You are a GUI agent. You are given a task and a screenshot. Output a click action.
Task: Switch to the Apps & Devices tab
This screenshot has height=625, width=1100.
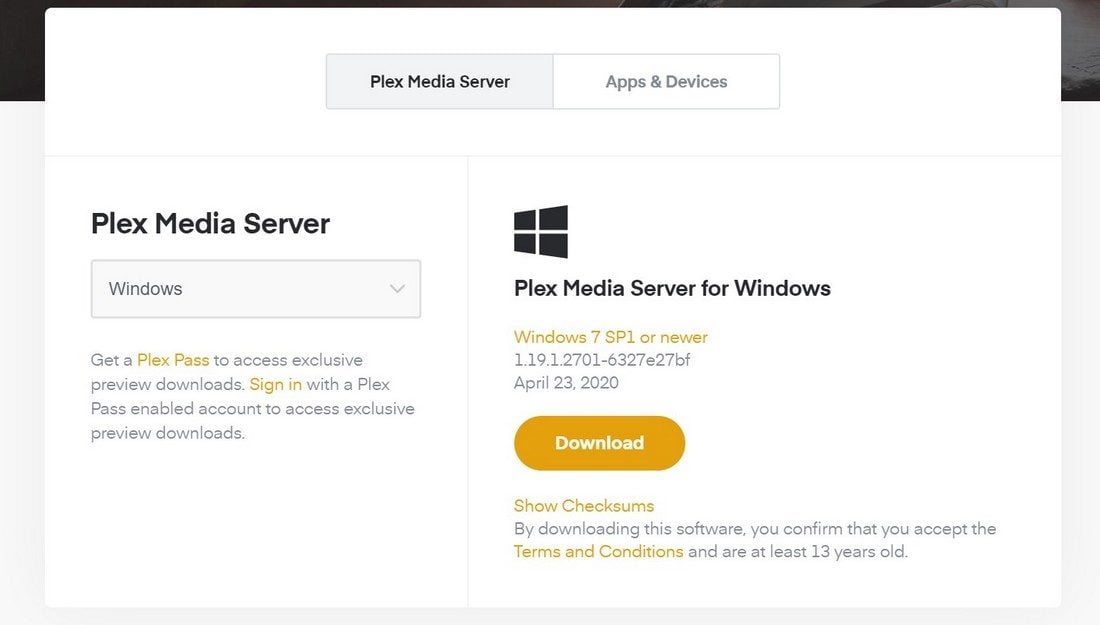pyautogui.click(x=666, y=81)
